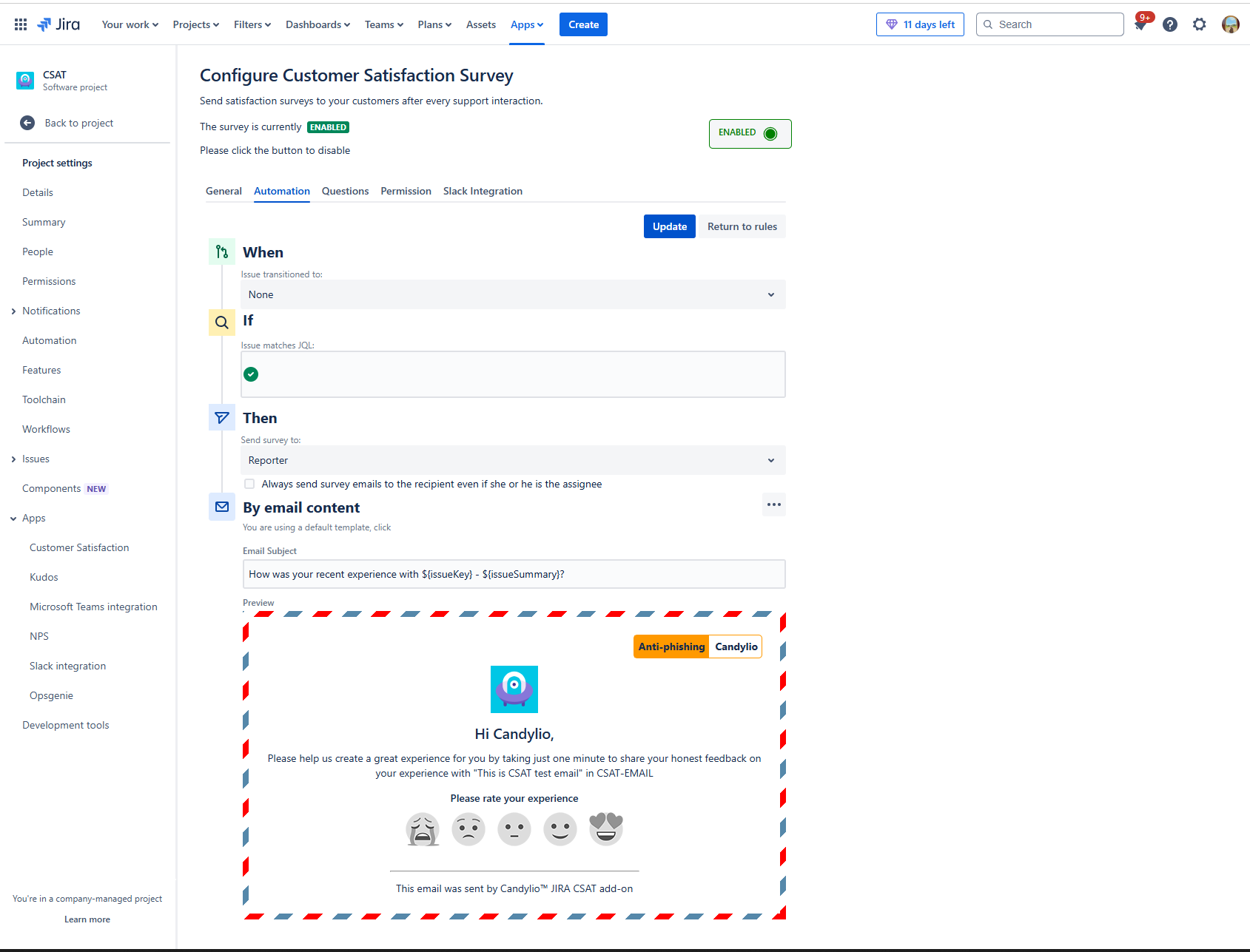Click the If condition magnifier icon
The height and width of the screenshot is (952, 1250).
[222, 323]
